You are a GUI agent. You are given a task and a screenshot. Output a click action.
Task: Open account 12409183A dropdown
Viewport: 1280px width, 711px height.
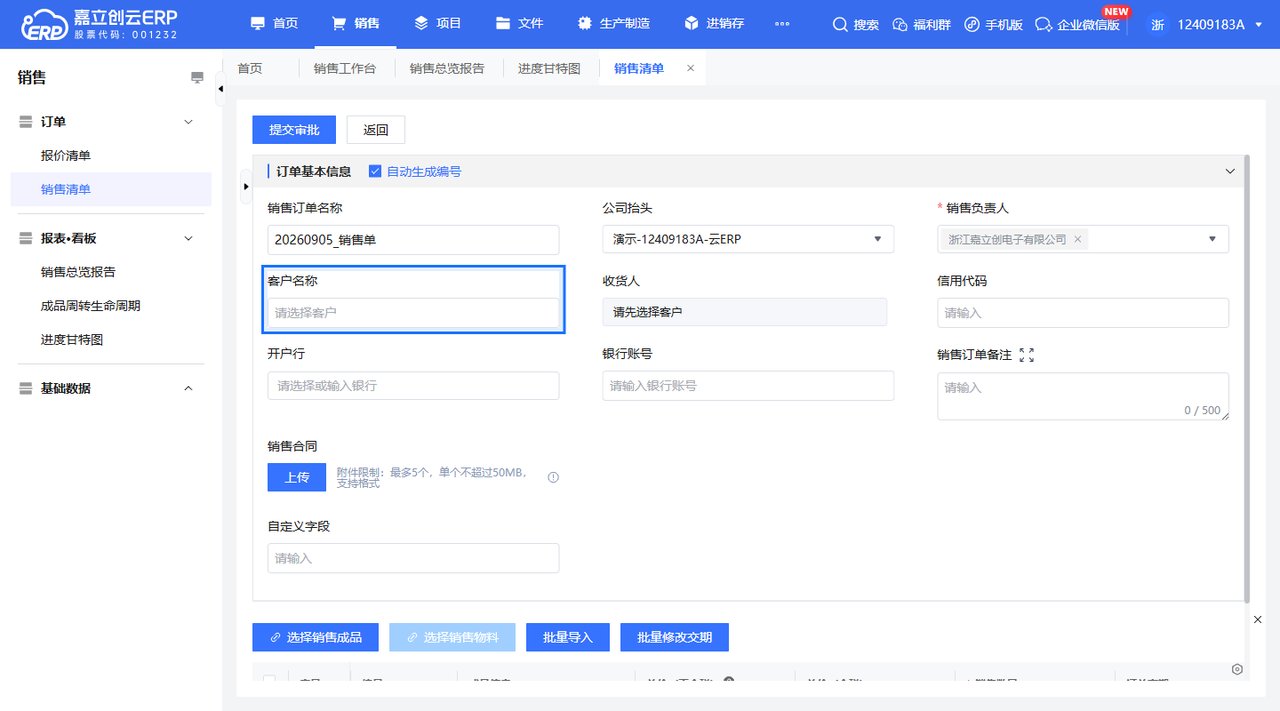tap(1220, 24)
